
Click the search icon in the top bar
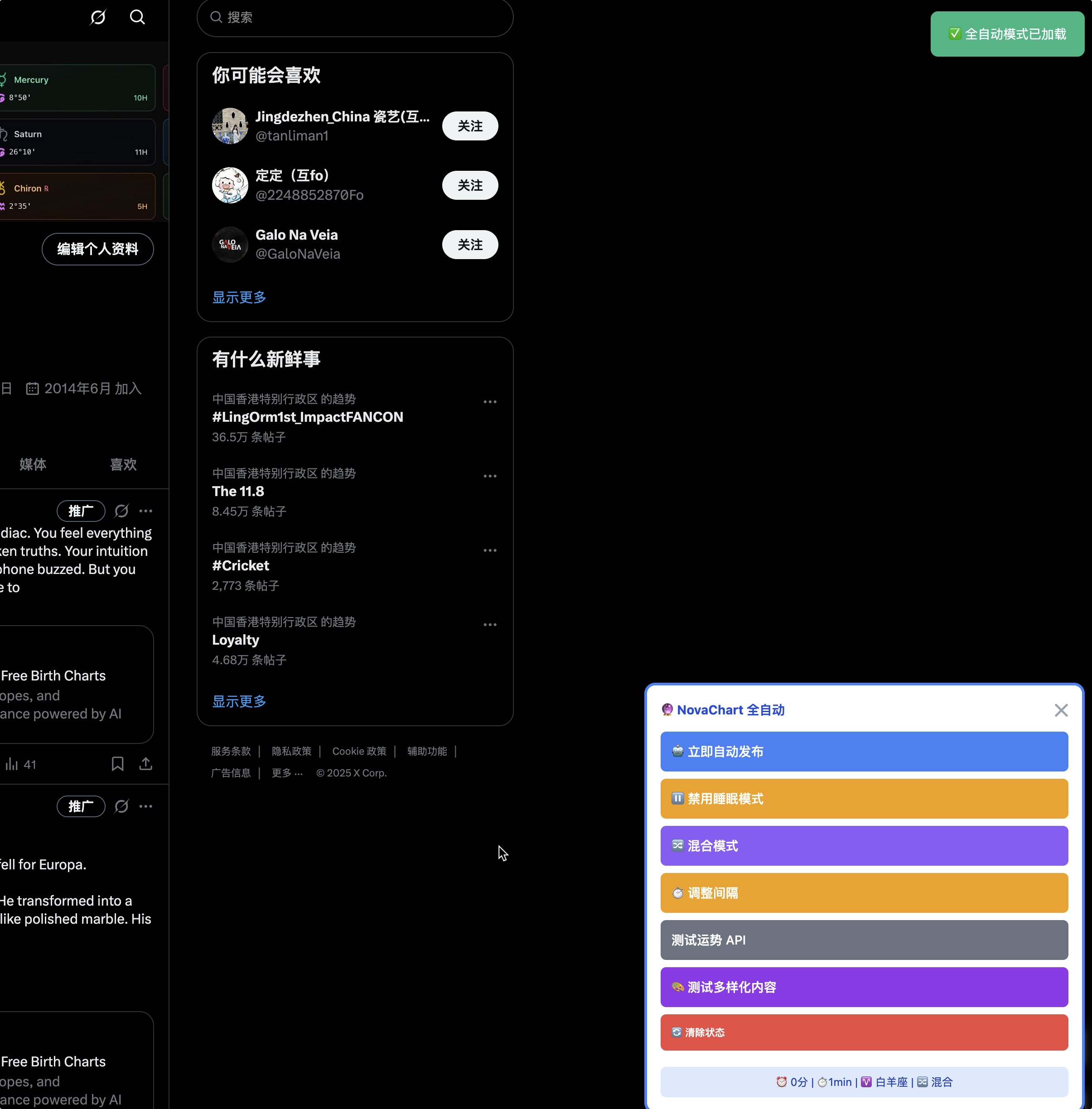[x=137, y=17]
